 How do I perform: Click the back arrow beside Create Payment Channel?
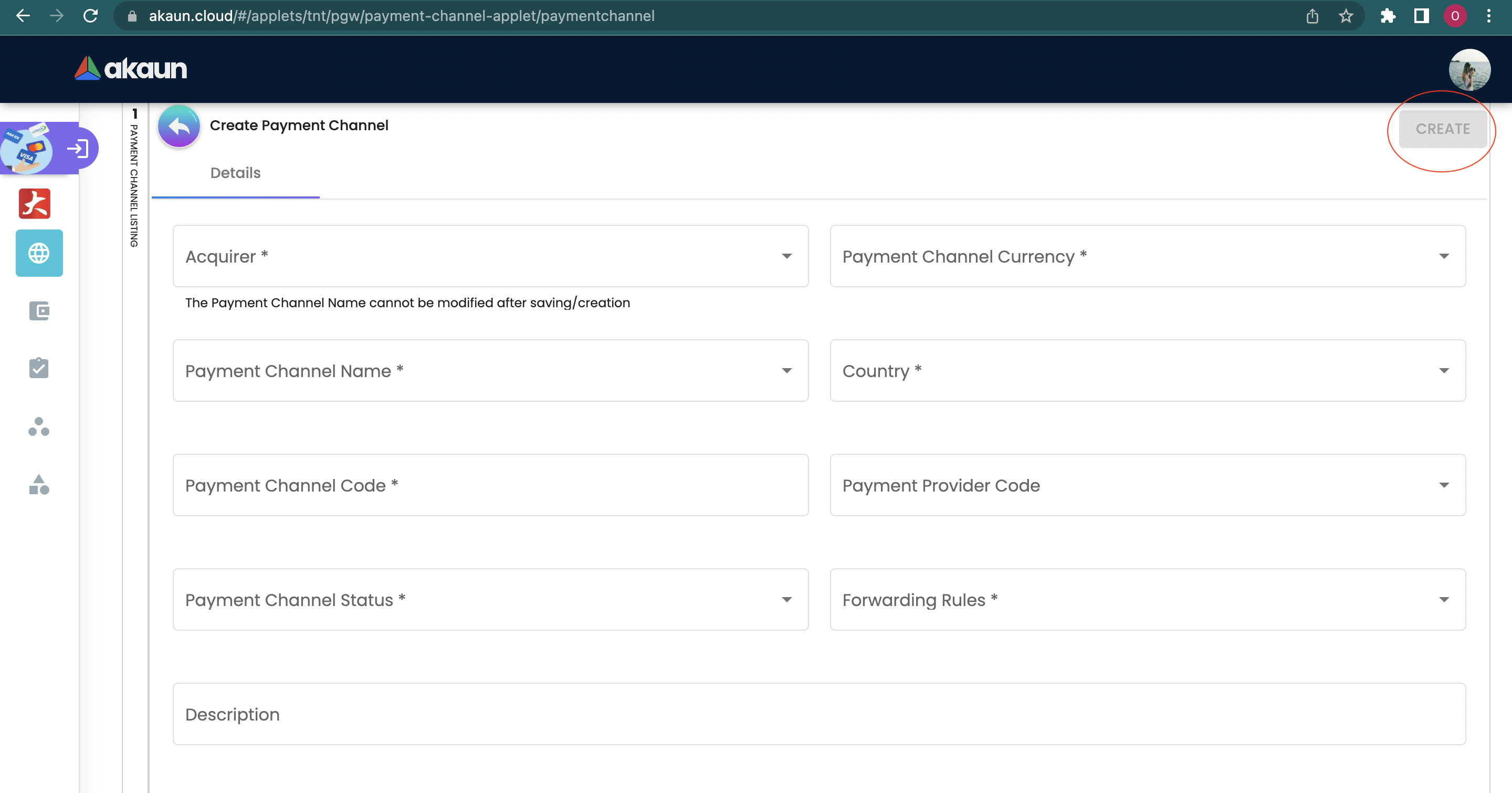click(179, 126)
